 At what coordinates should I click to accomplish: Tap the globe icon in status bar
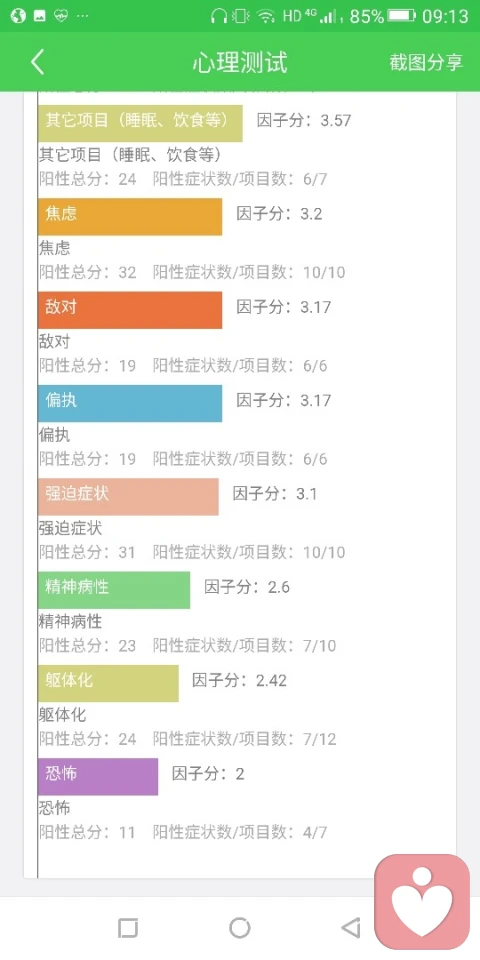click(x=17, y=16)
